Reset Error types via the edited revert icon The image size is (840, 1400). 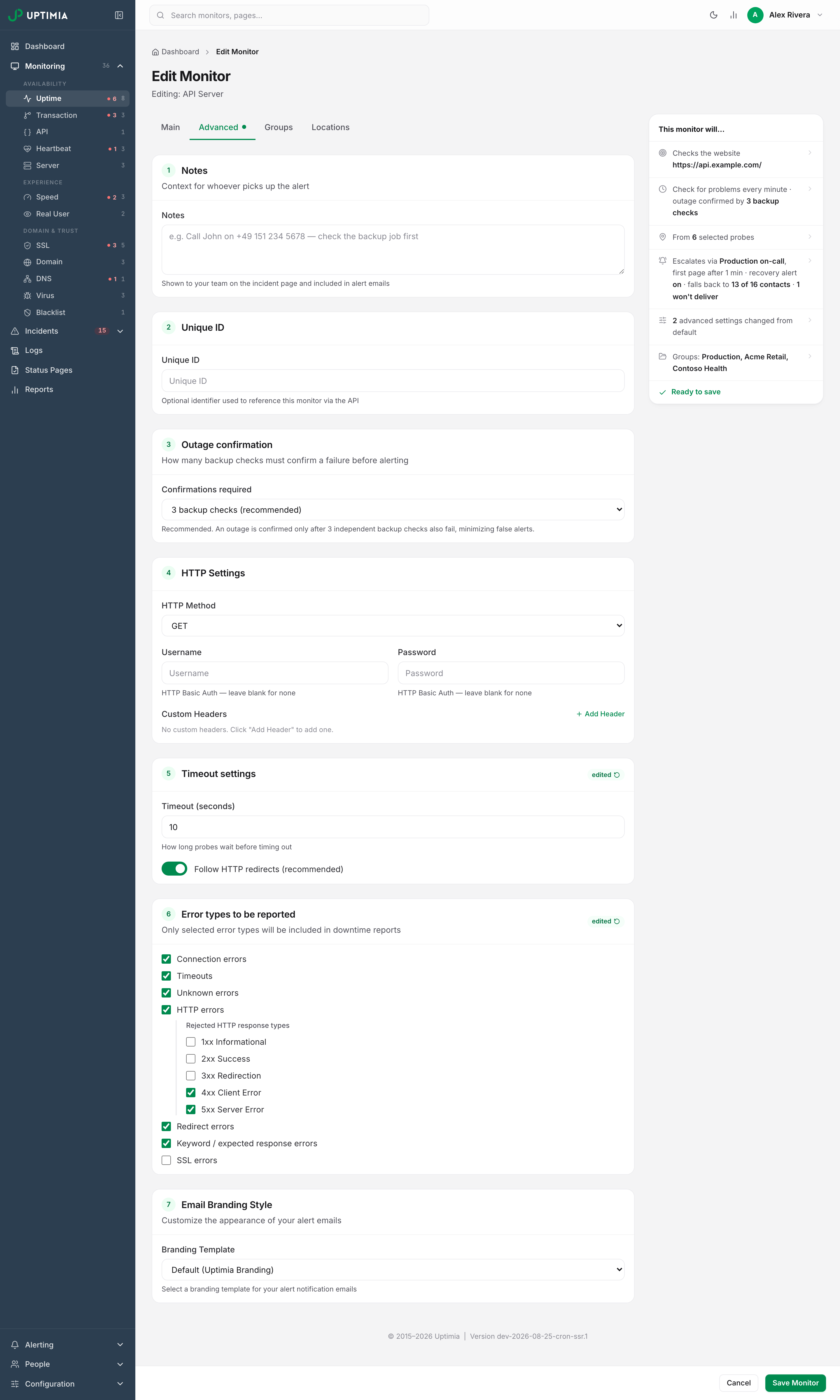pyautogui.click(x=616, y=921)
